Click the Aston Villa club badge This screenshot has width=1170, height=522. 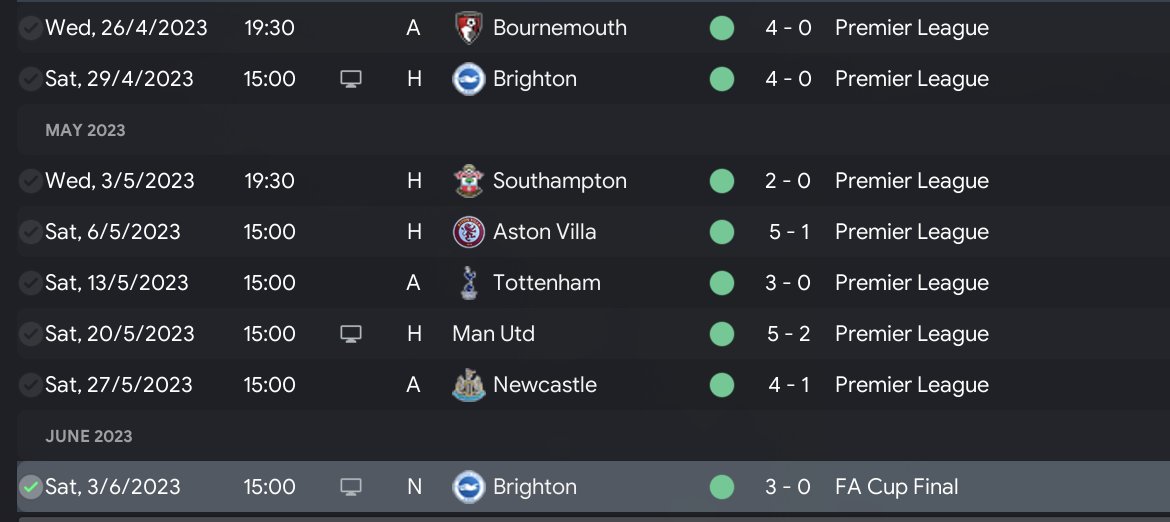(x=465, y=232)
